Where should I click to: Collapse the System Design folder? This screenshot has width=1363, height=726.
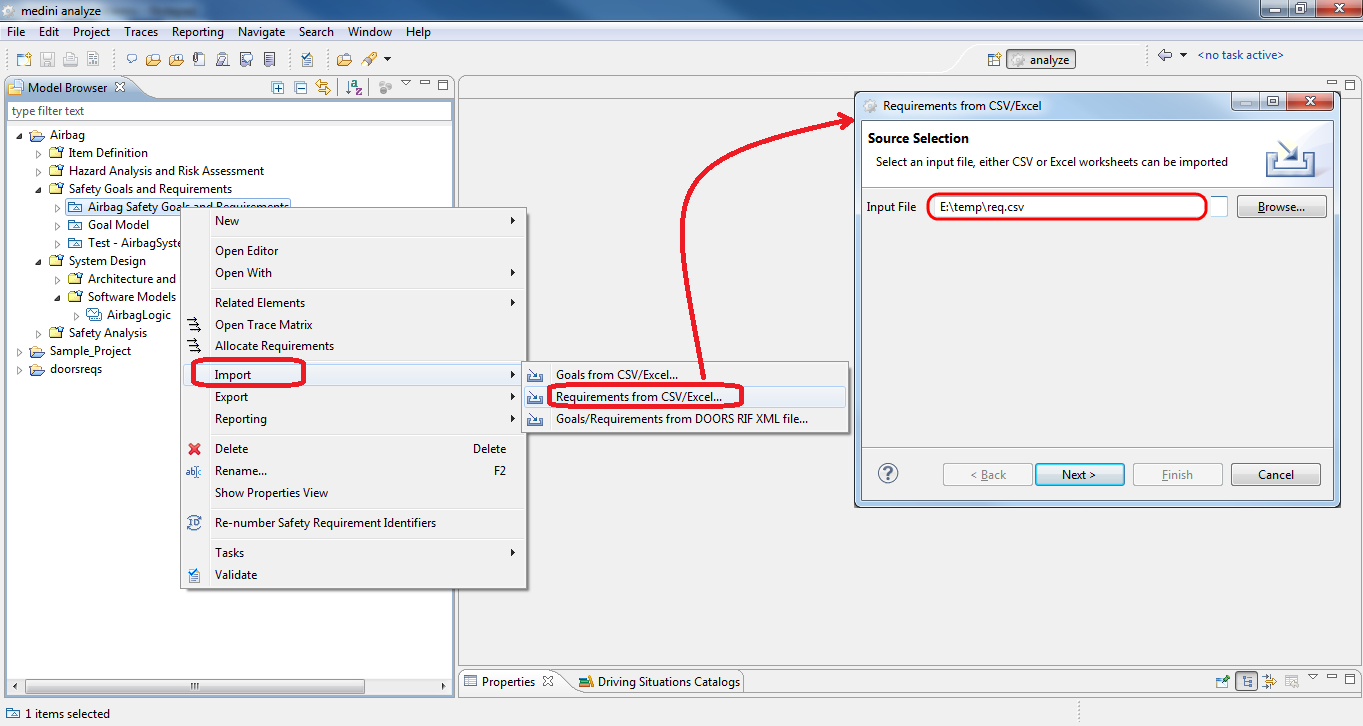pos(39,261)
